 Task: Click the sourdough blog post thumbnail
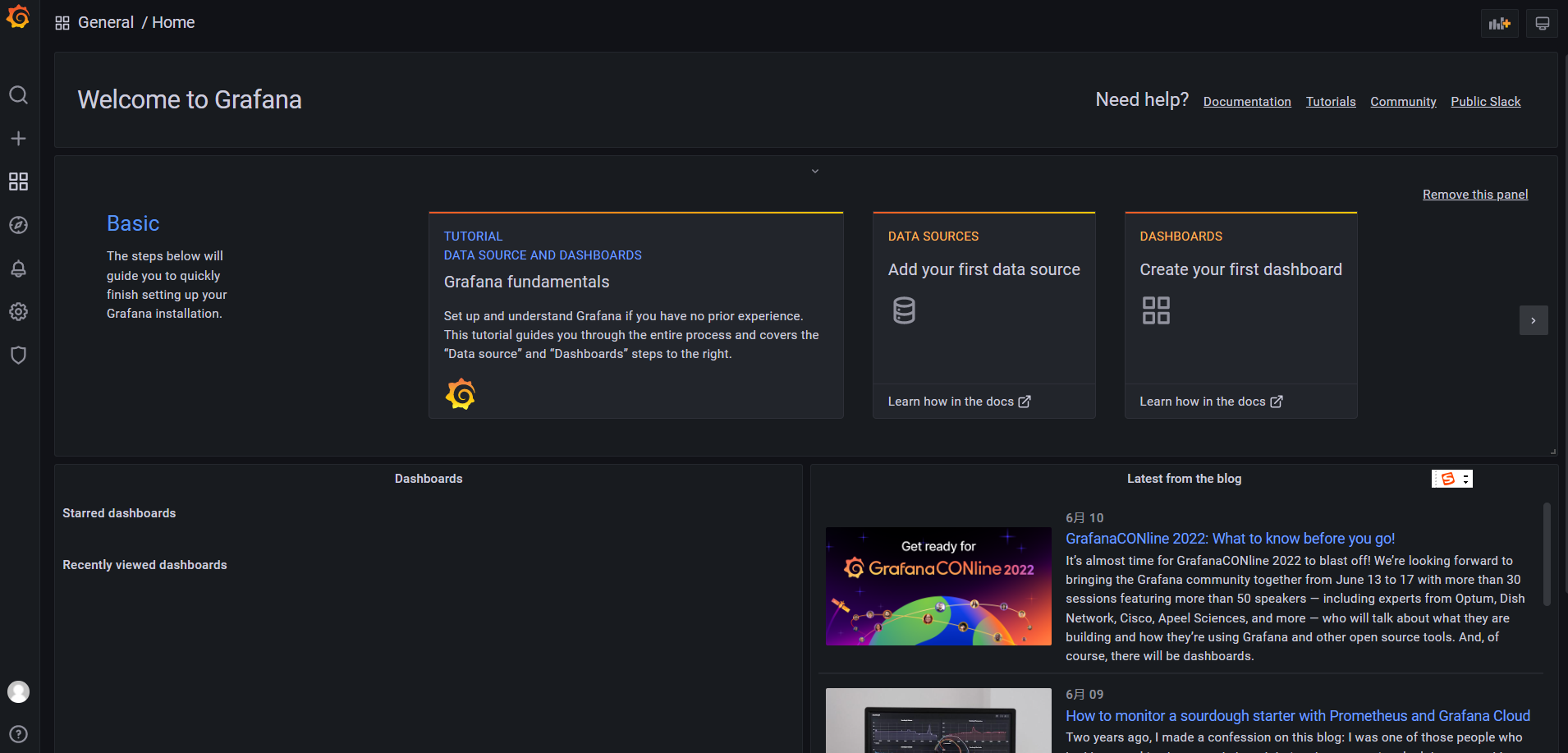[938, 720]
